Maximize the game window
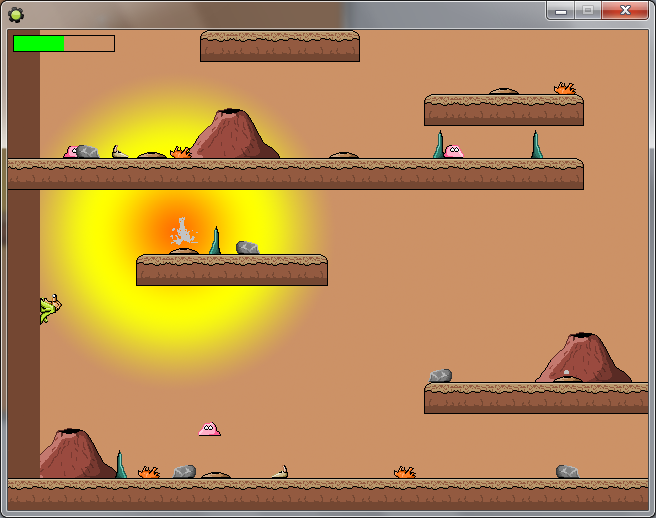This screenshot has width=656, height=518. pos(588,10)
